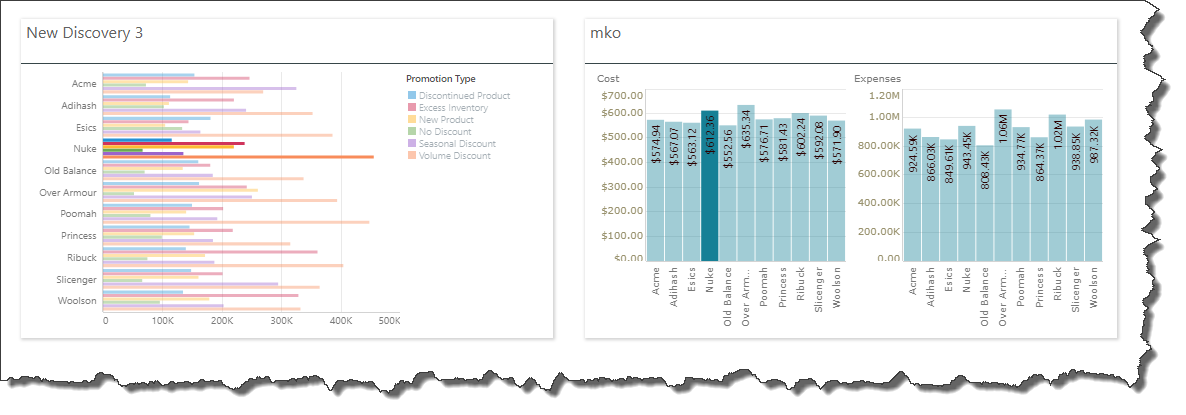Select the Nuke 943.45K Expenses bar
Viewport: 1186px width, 415px height.
pos(967,194)
